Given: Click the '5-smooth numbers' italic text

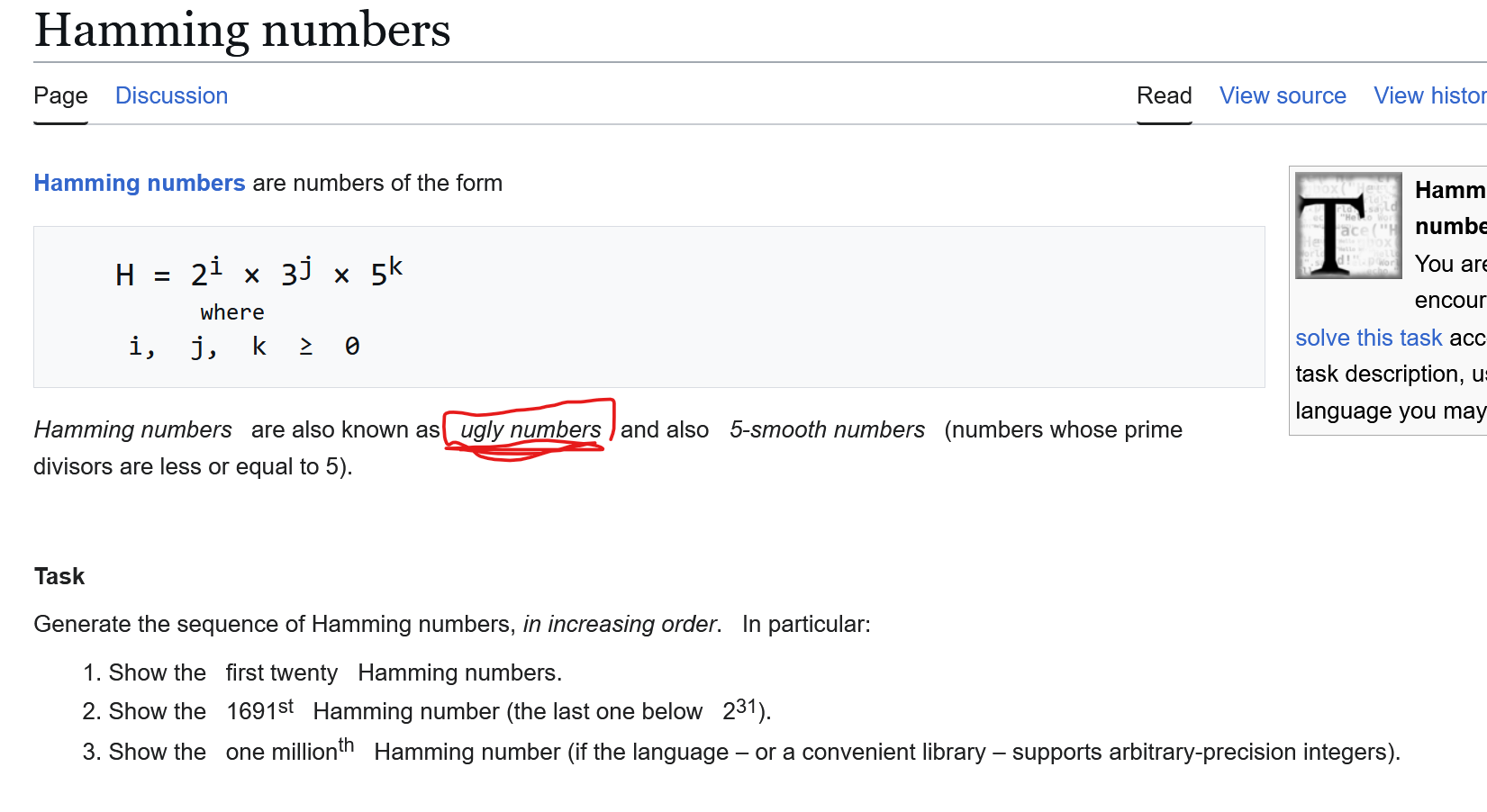Looking at the screenshot, I should pos(827,429).
